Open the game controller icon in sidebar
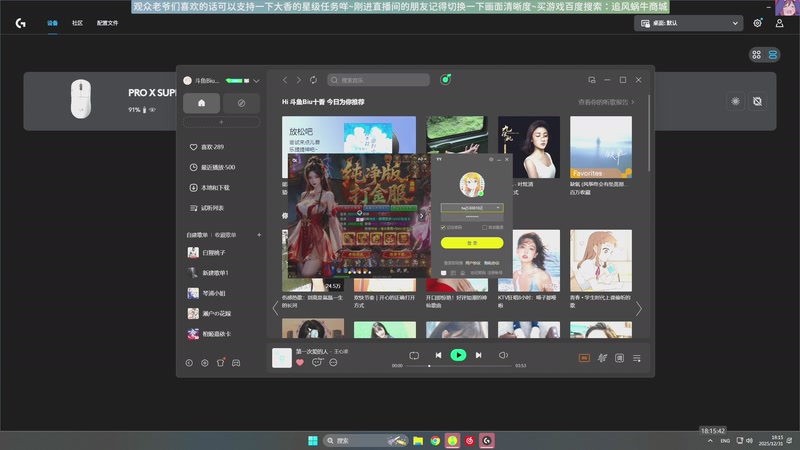800x450 pixels. (x=236, y=363)
